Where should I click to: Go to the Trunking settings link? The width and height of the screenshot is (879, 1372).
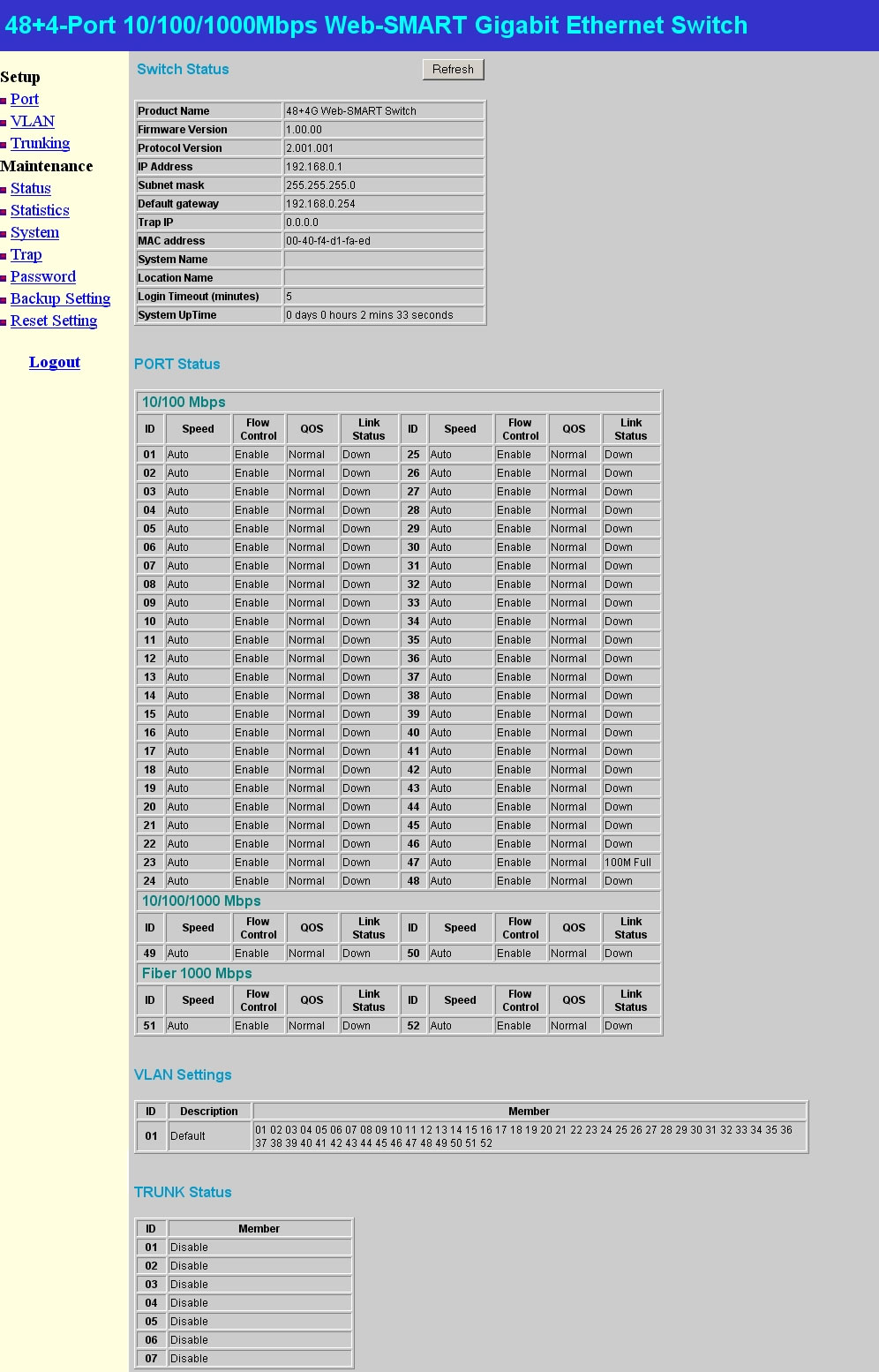(40, 143)
